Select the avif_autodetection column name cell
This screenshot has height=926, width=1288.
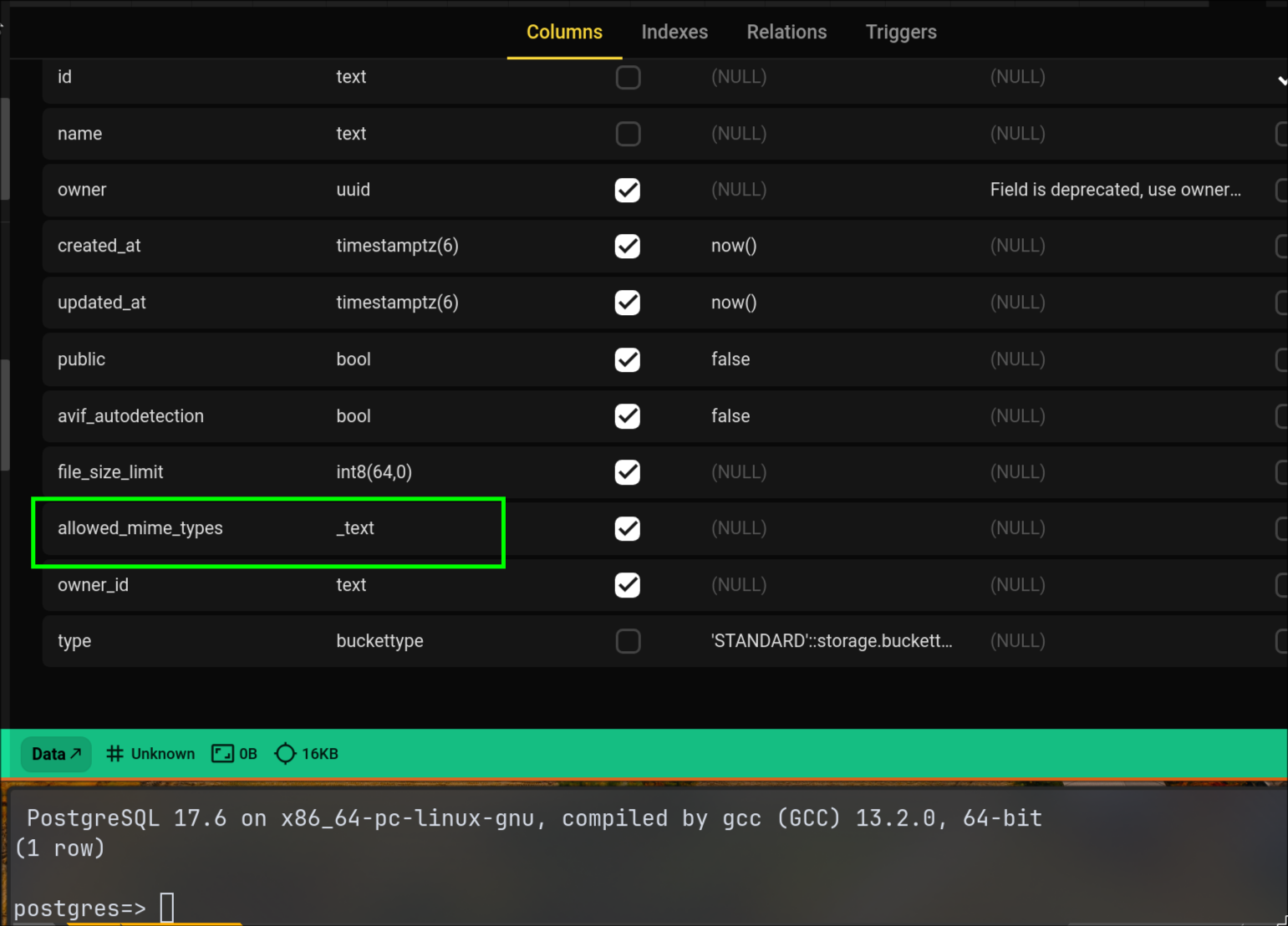(130, 416)
